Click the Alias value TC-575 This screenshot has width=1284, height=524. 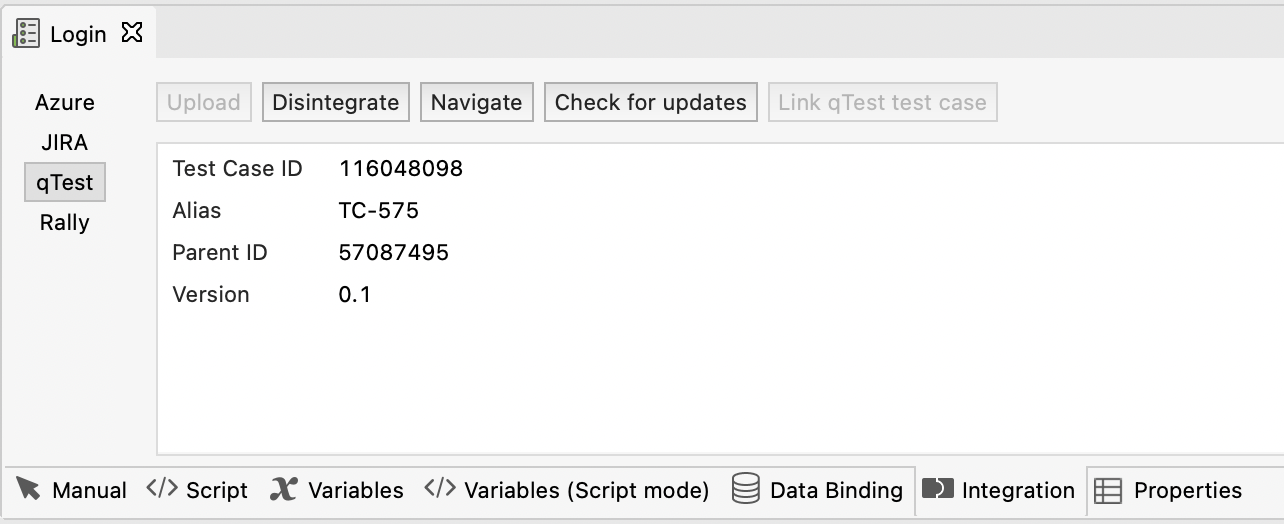[x=379, y=210]
